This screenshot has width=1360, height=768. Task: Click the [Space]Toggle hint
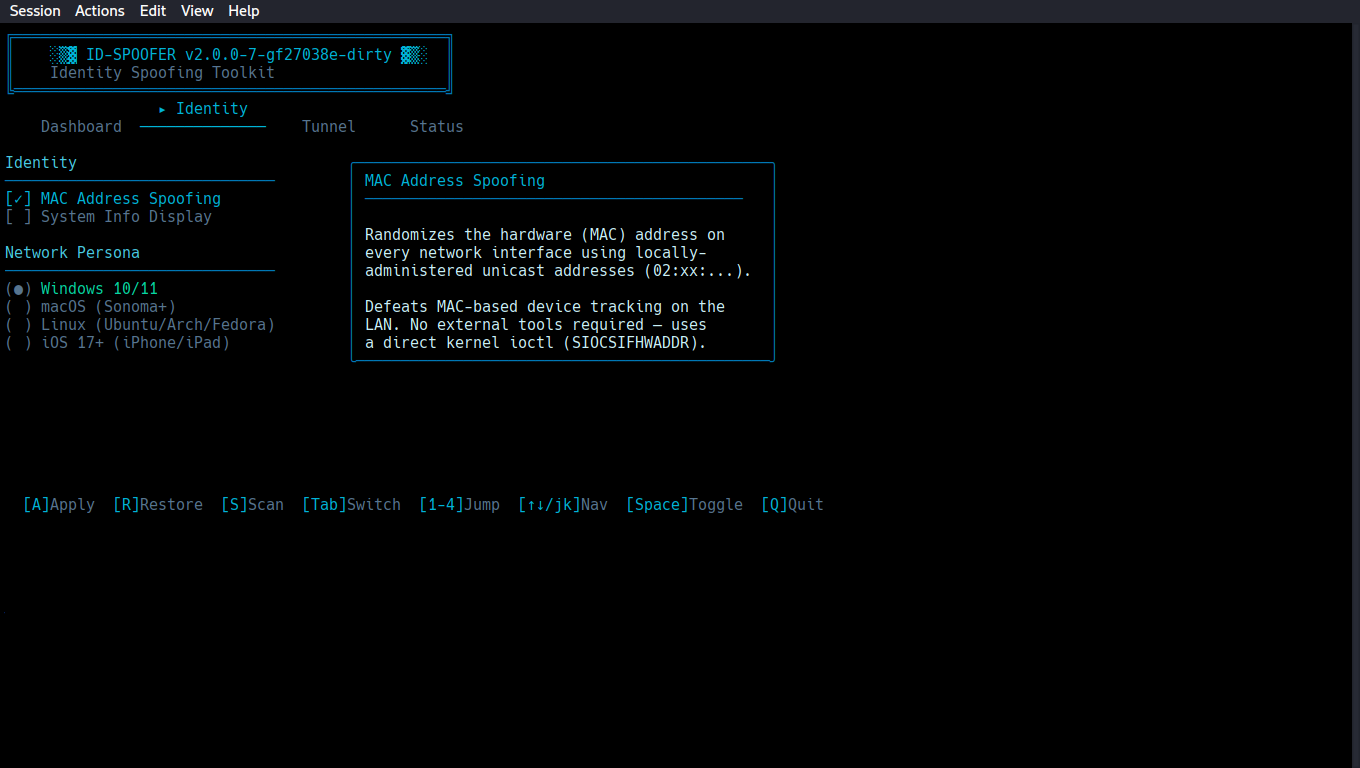click(x=684, y=505)
